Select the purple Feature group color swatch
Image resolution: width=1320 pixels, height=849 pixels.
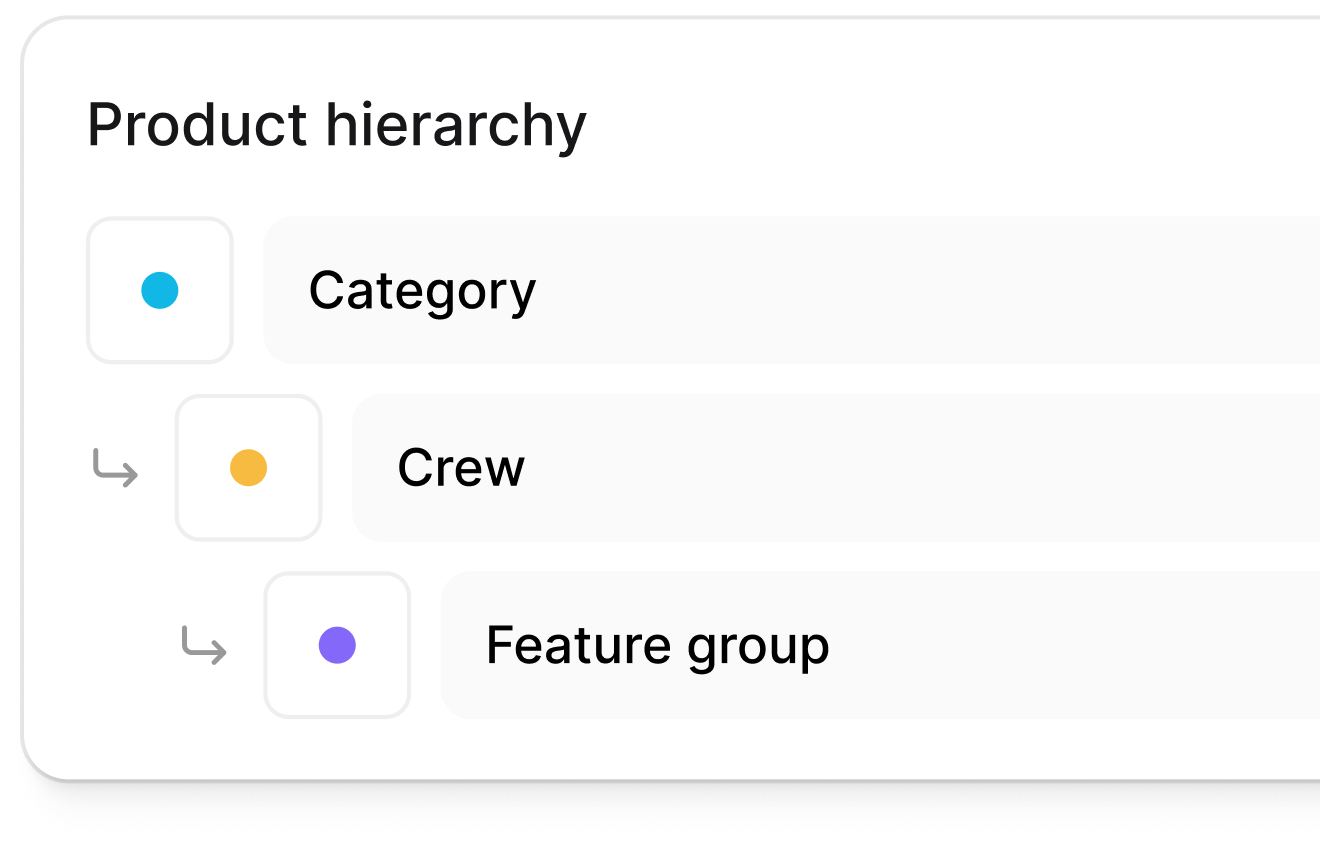point(337,645)
